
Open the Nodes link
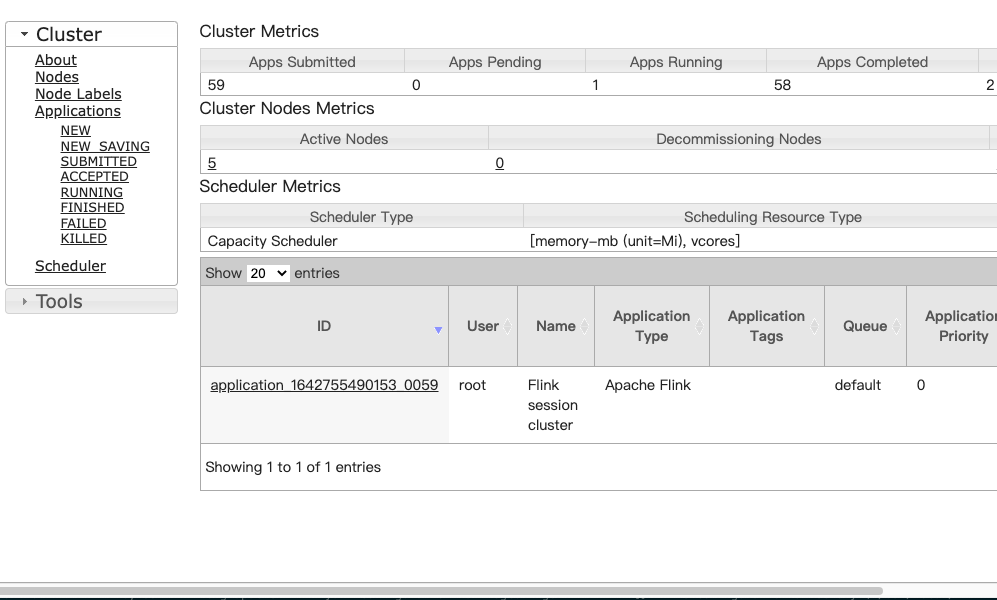[57, 77]
